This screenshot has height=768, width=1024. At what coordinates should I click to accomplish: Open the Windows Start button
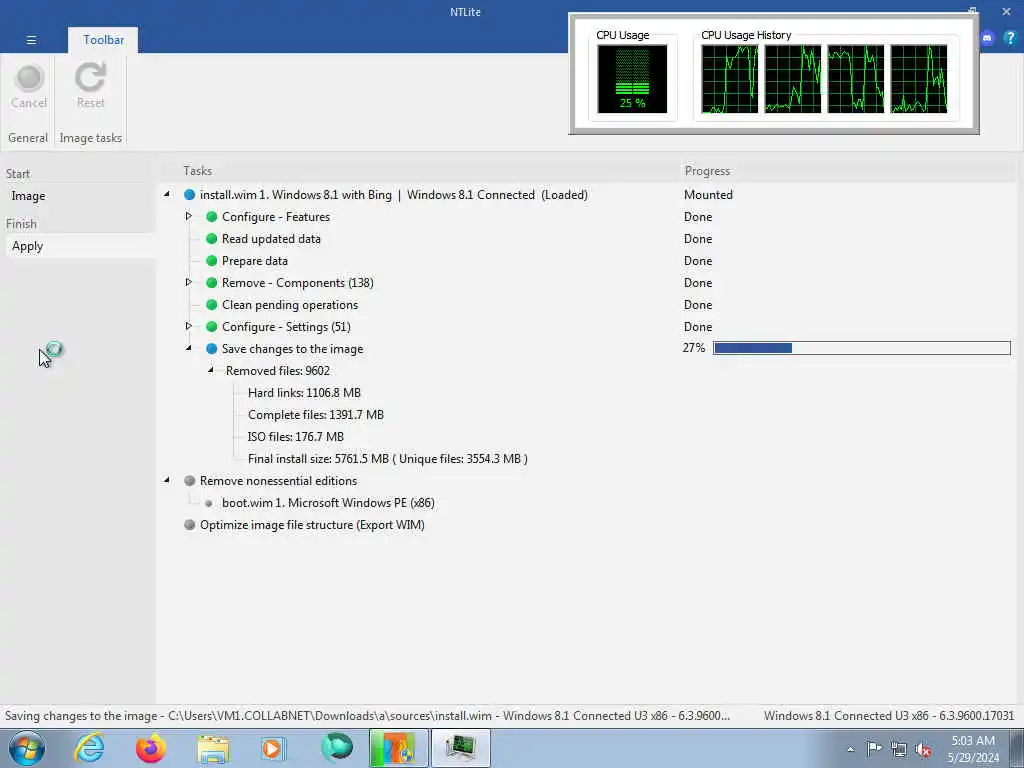click(x=26, y=748)
